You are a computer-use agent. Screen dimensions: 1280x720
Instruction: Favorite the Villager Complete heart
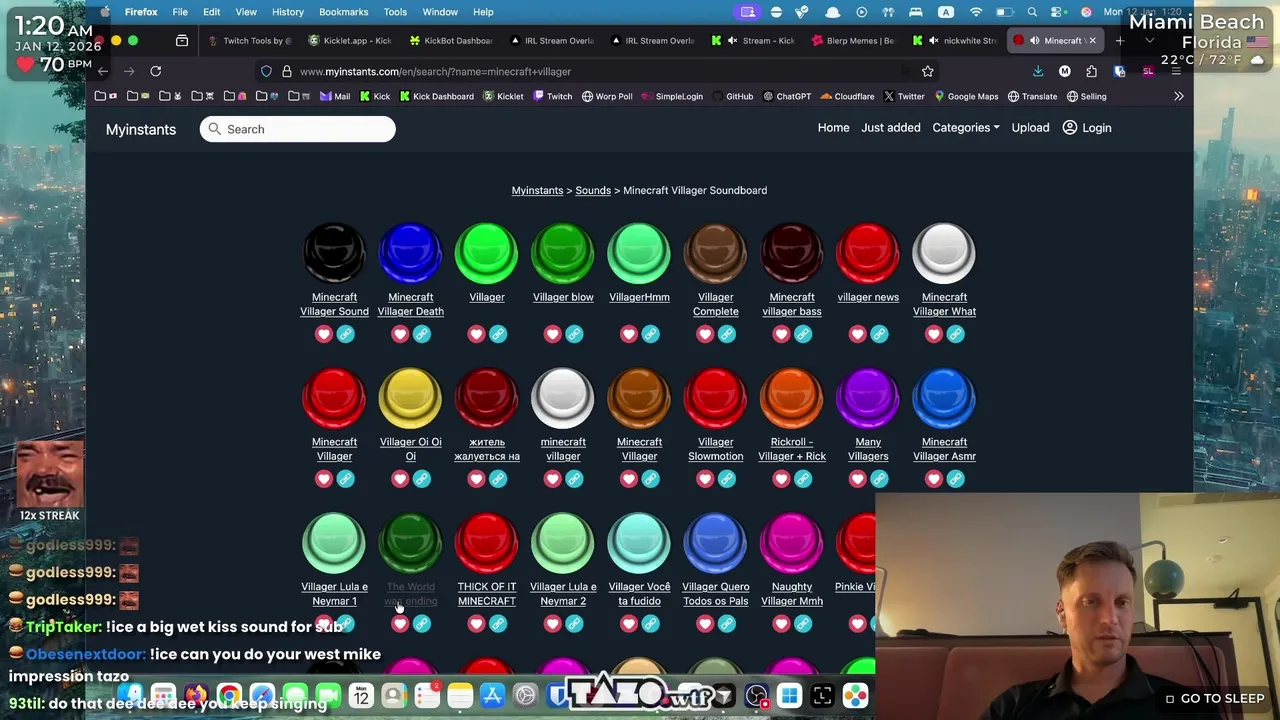click(705, 334)
